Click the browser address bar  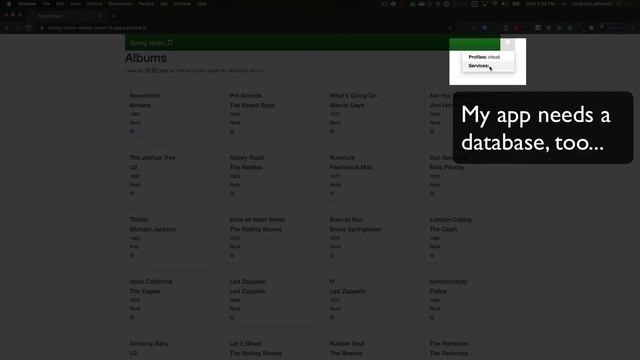[x=245, y=28]
